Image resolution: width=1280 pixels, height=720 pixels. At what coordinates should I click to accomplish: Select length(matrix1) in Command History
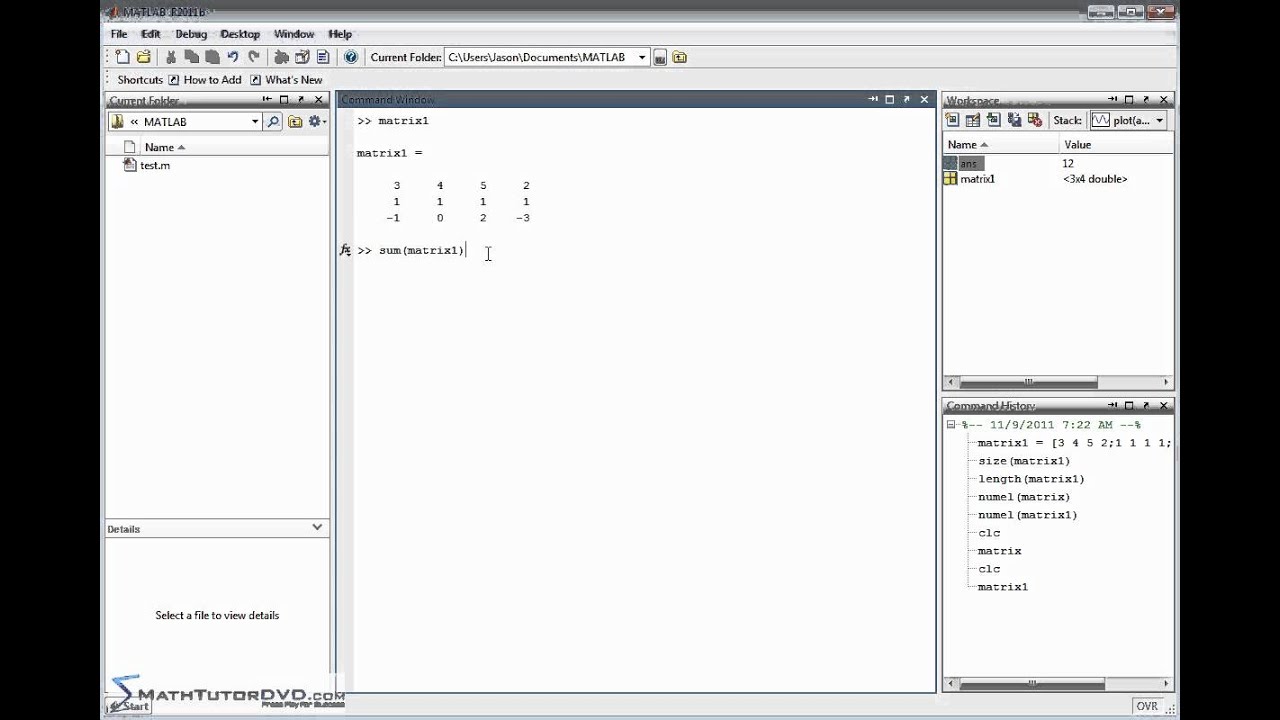point(1031,479)
